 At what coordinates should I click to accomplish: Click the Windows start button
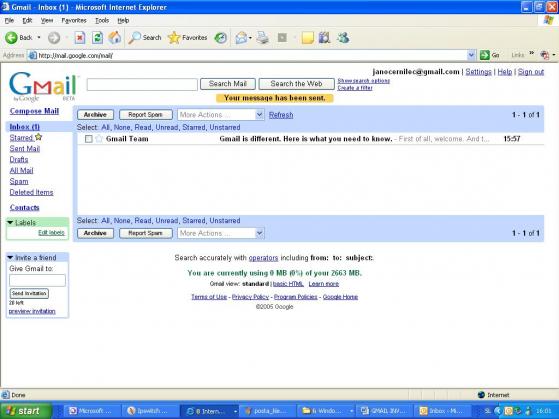(26, 411)
